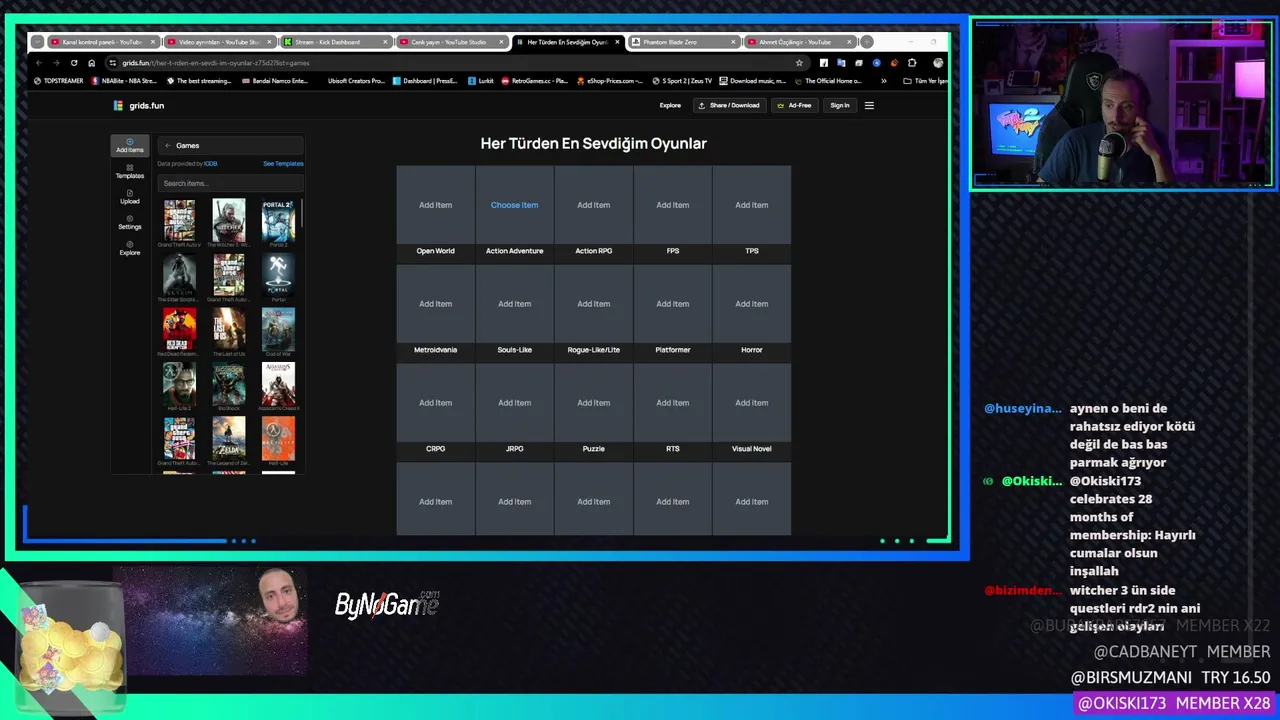Pick the Portal 2 cover

[278, 220]
